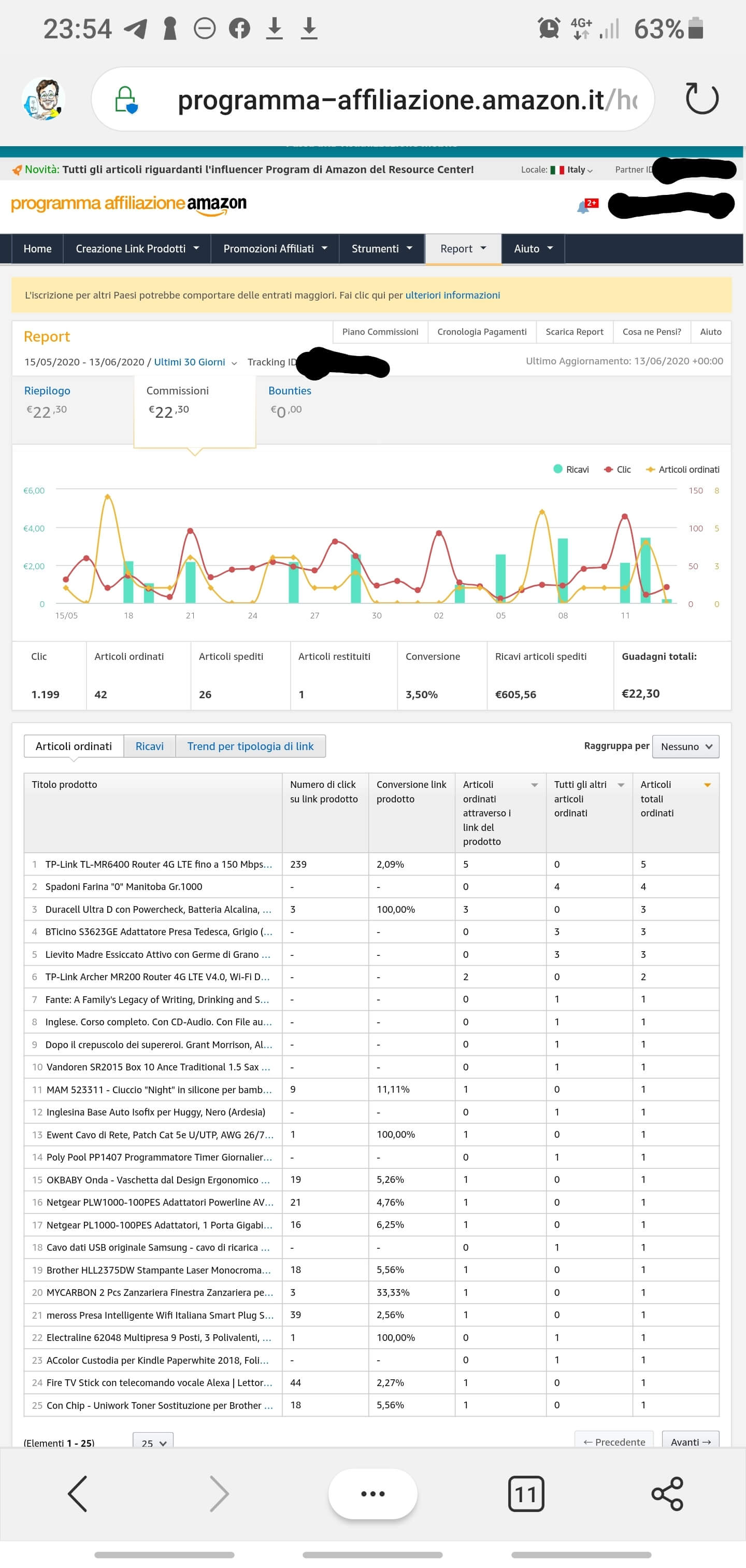Click the teal revenue bar for 08
Viewport: 746px width, 1568px height.
[x=563, y=570]
